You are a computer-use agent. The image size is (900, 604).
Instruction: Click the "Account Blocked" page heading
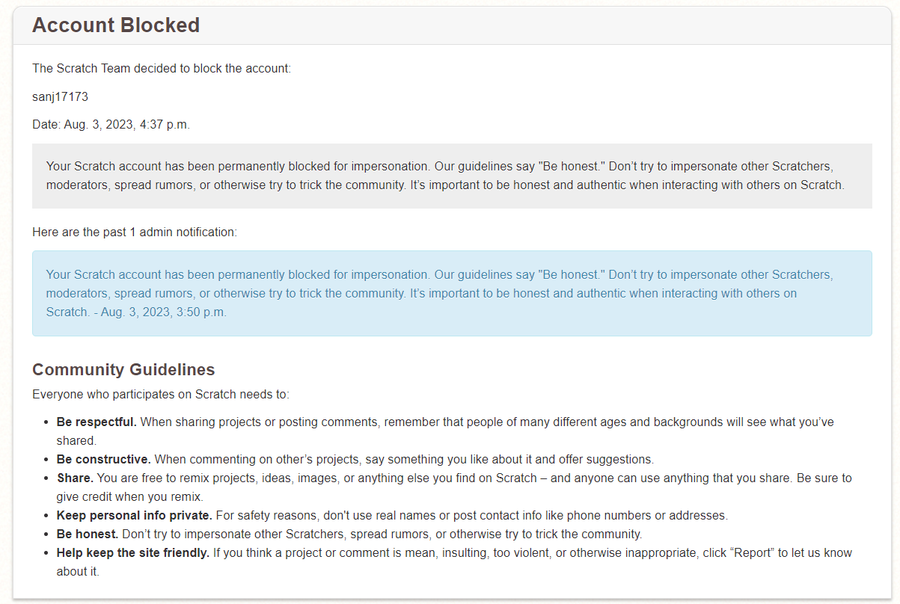tap(116, 26)
